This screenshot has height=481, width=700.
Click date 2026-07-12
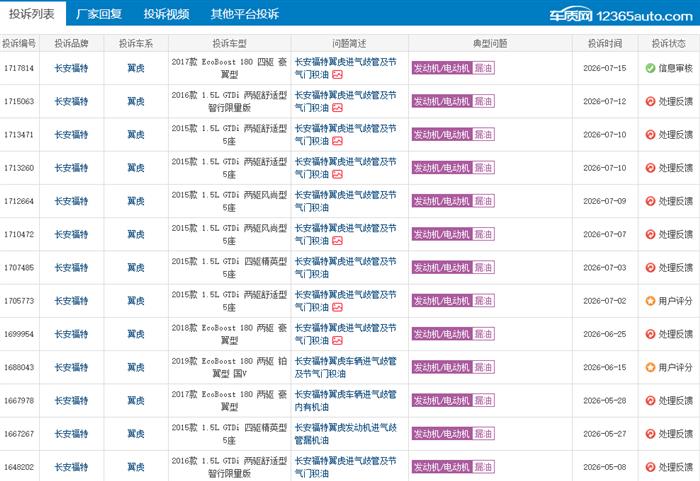605,101
